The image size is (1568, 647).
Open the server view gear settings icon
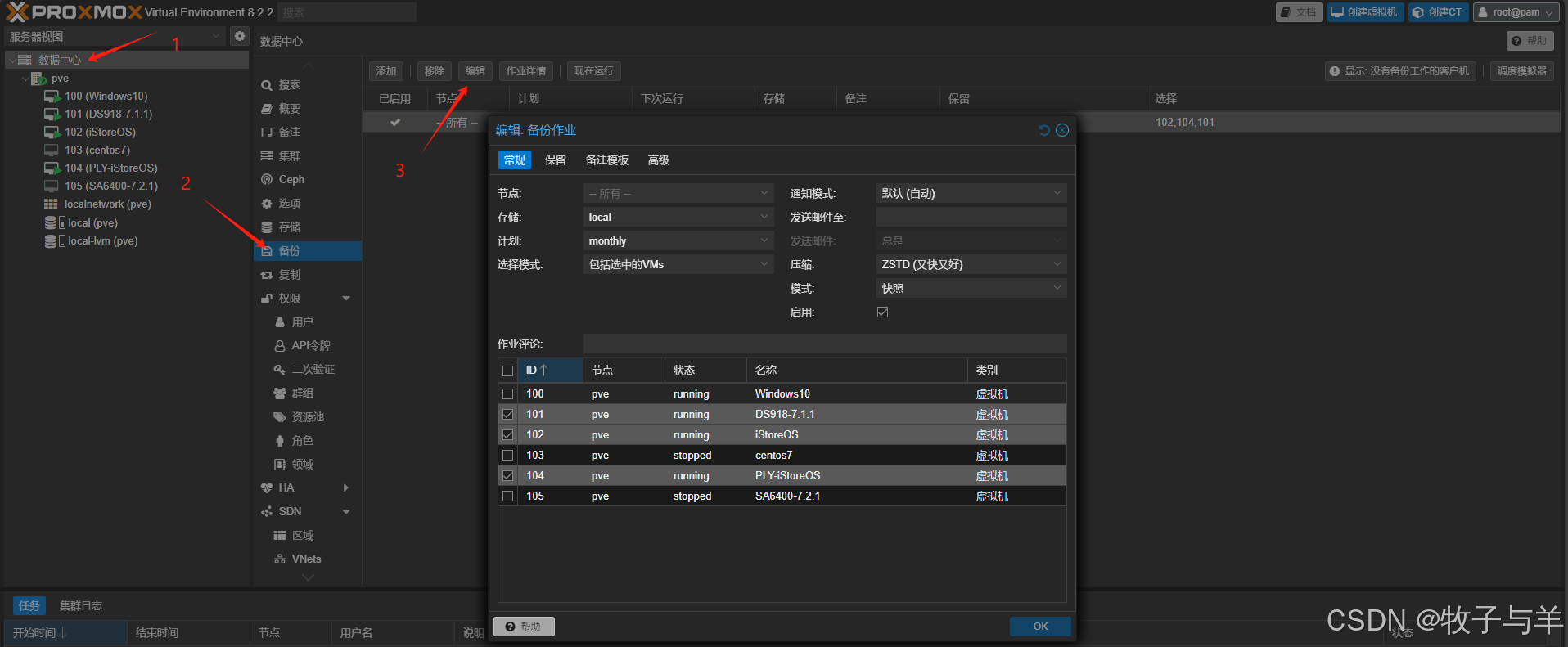[239, 36]
